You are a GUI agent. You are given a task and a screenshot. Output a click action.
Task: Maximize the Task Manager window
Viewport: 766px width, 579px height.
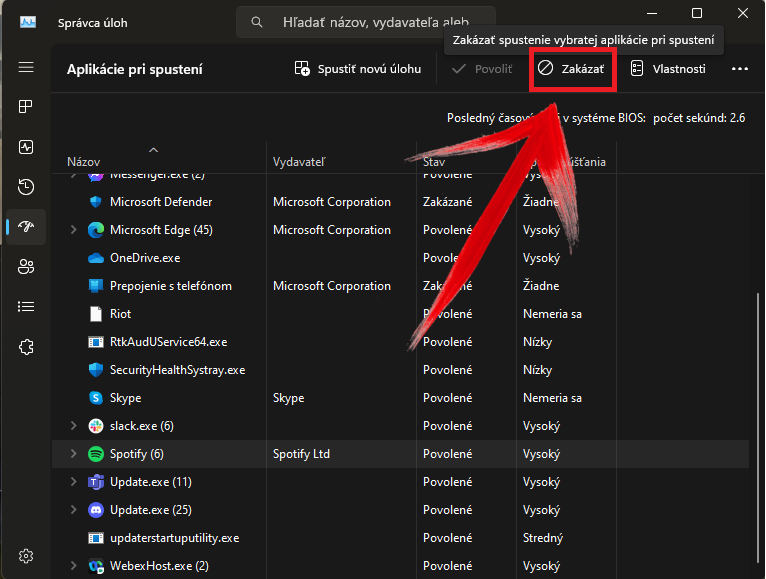click(x=697, y=13)
